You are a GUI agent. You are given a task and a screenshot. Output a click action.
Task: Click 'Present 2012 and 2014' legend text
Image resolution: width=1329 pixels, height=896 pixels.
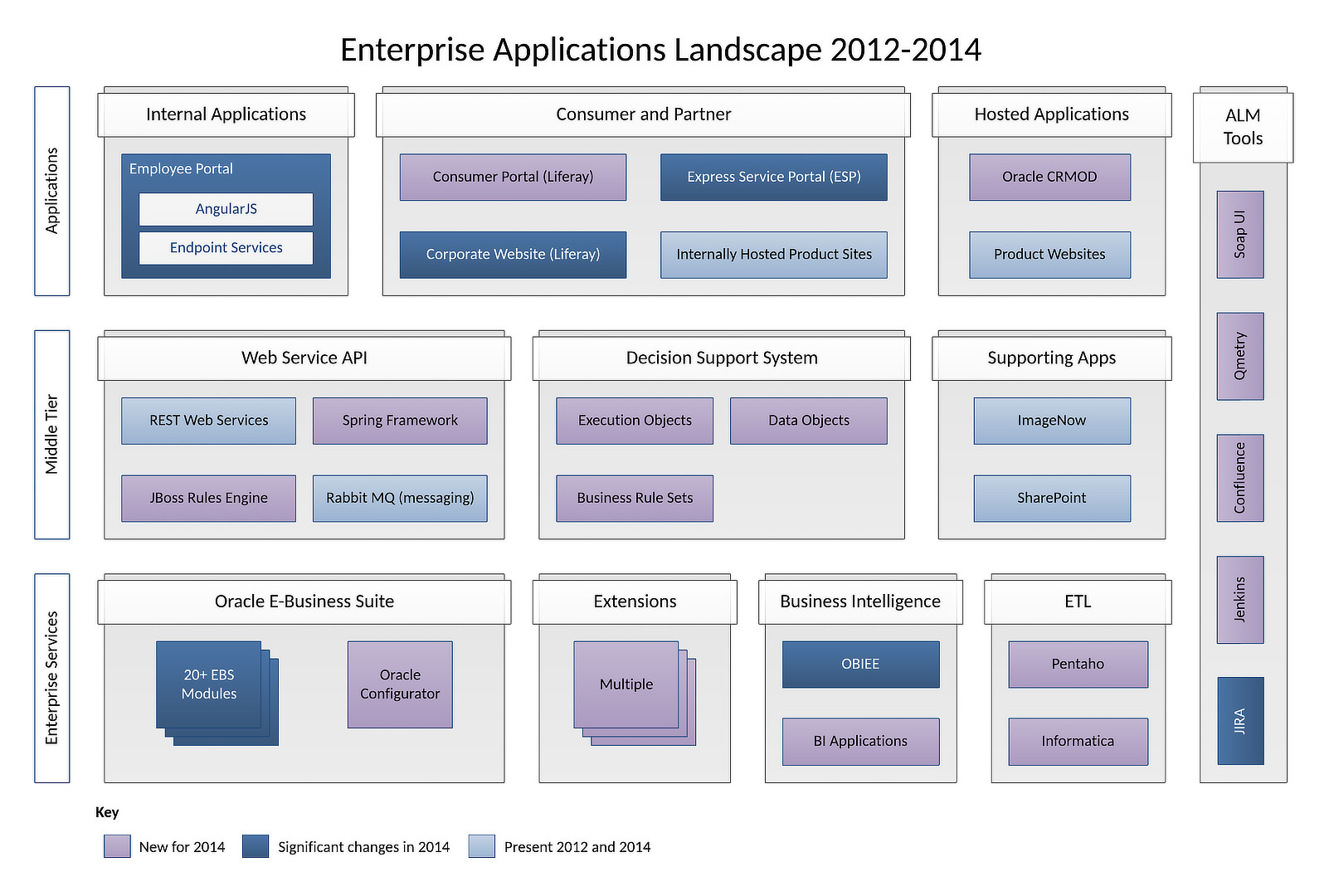coord(577,847)
